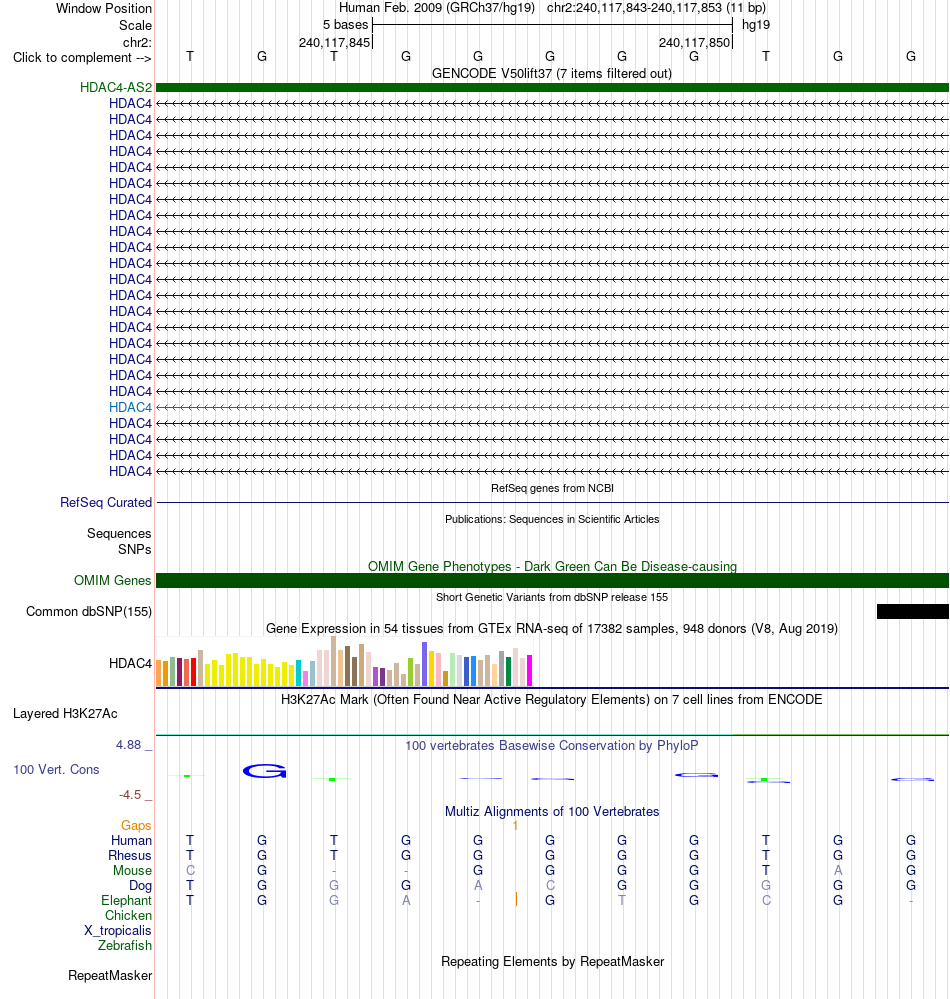Select the X_tropicalis alignment row label
Image resolution: width=950 pixels, height=999 pixels.
(118, 930)
